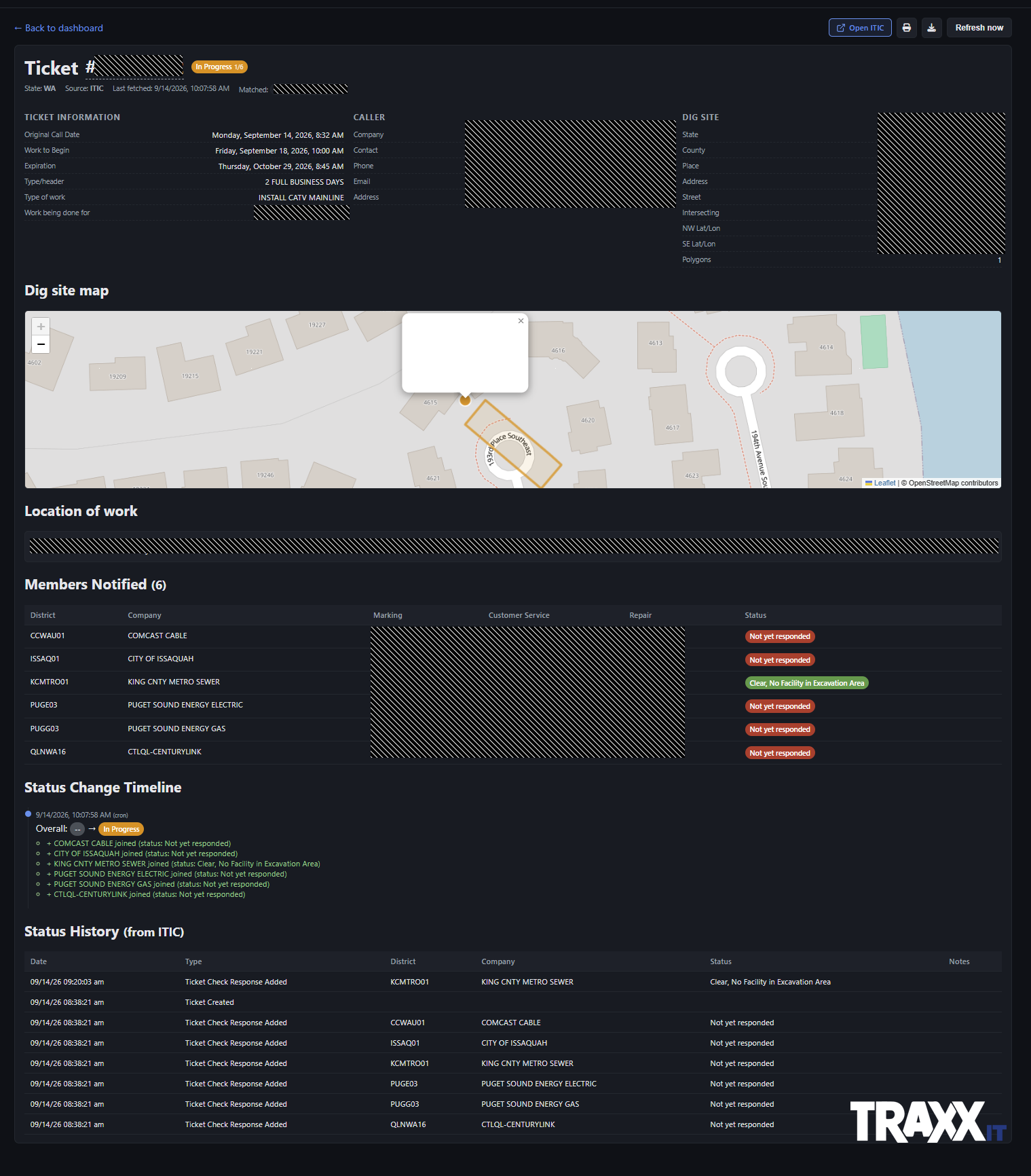Click the orange map marker
This screenshot has height=1176, width=1031.
coord(465,401)
